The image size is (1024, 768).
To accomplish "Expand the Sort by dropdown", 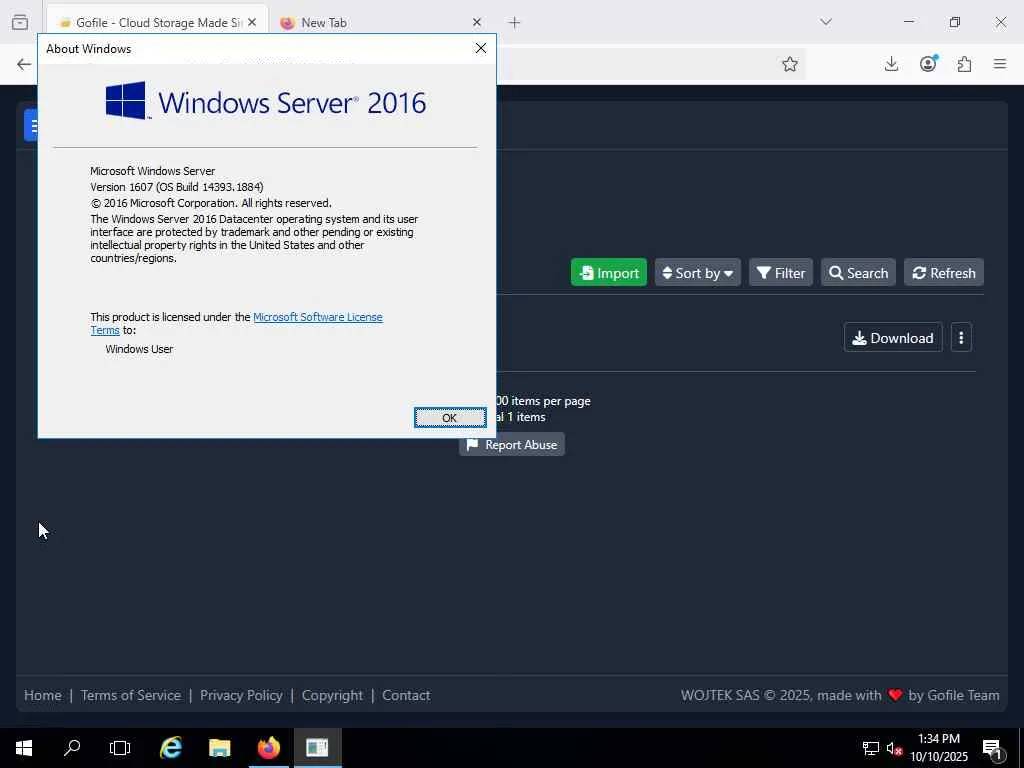I will tap(697, 272).
